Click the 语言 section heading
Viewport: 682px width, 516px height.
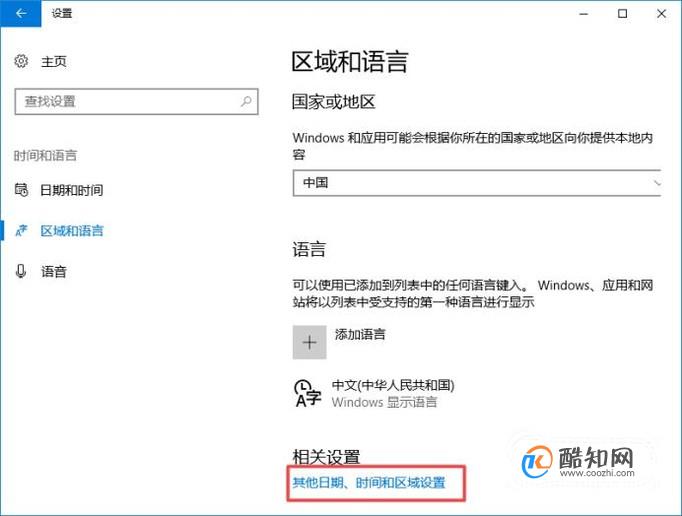coord(309,249)
